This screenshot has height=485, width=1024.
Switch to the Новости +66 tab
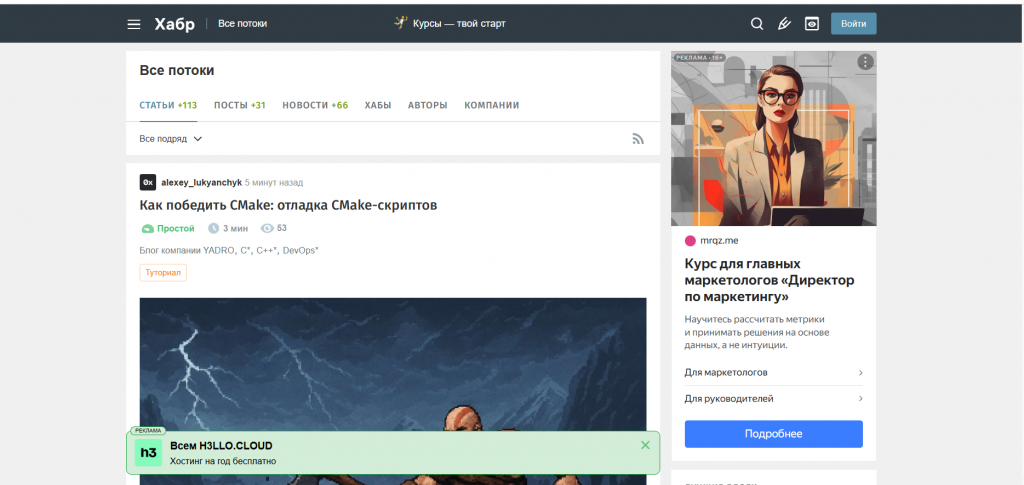coord(315,105)
